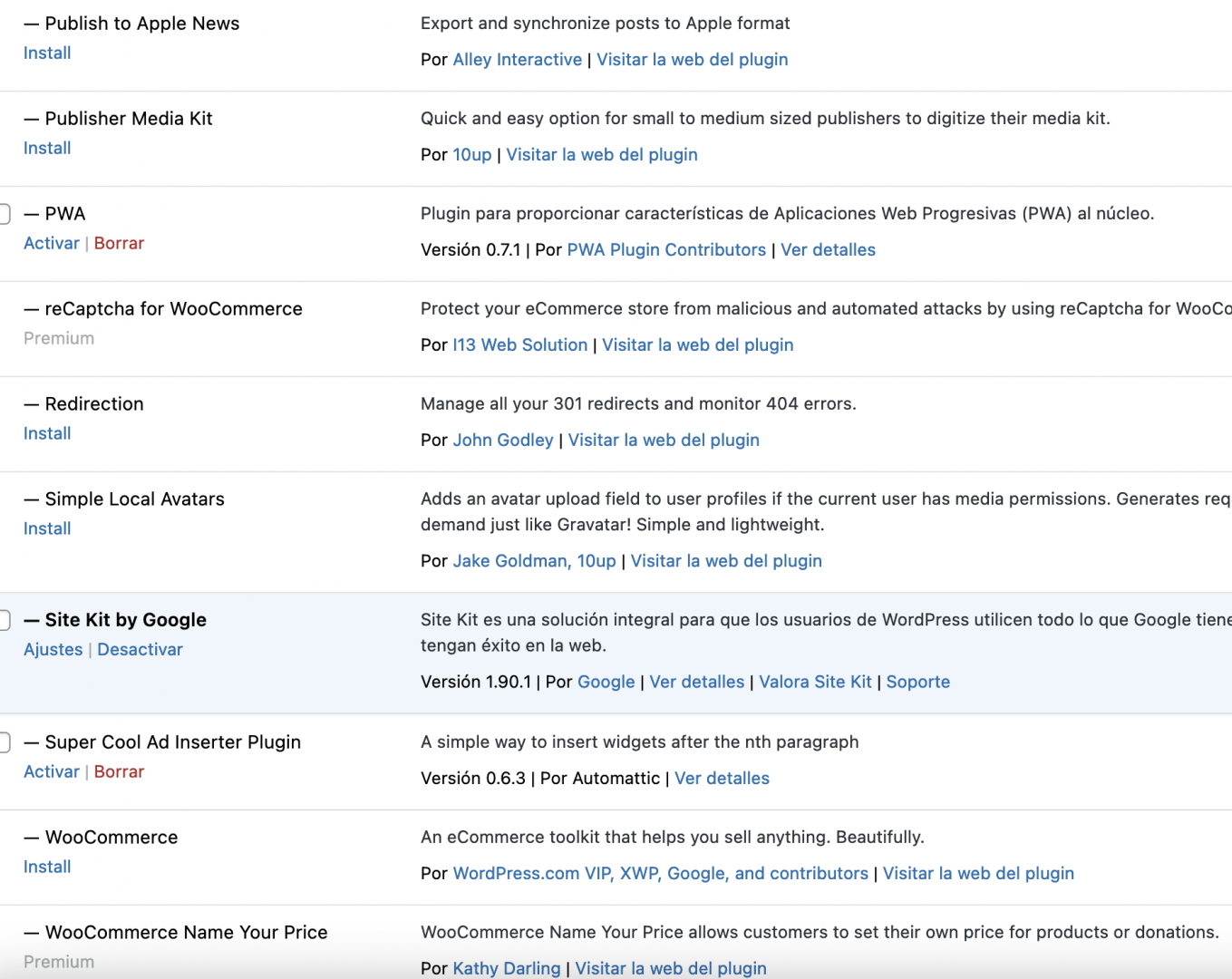Viewport: 1232px width, 979px height.
Task: Deactivate Site Kit by Google
Action: coord(141,649)
